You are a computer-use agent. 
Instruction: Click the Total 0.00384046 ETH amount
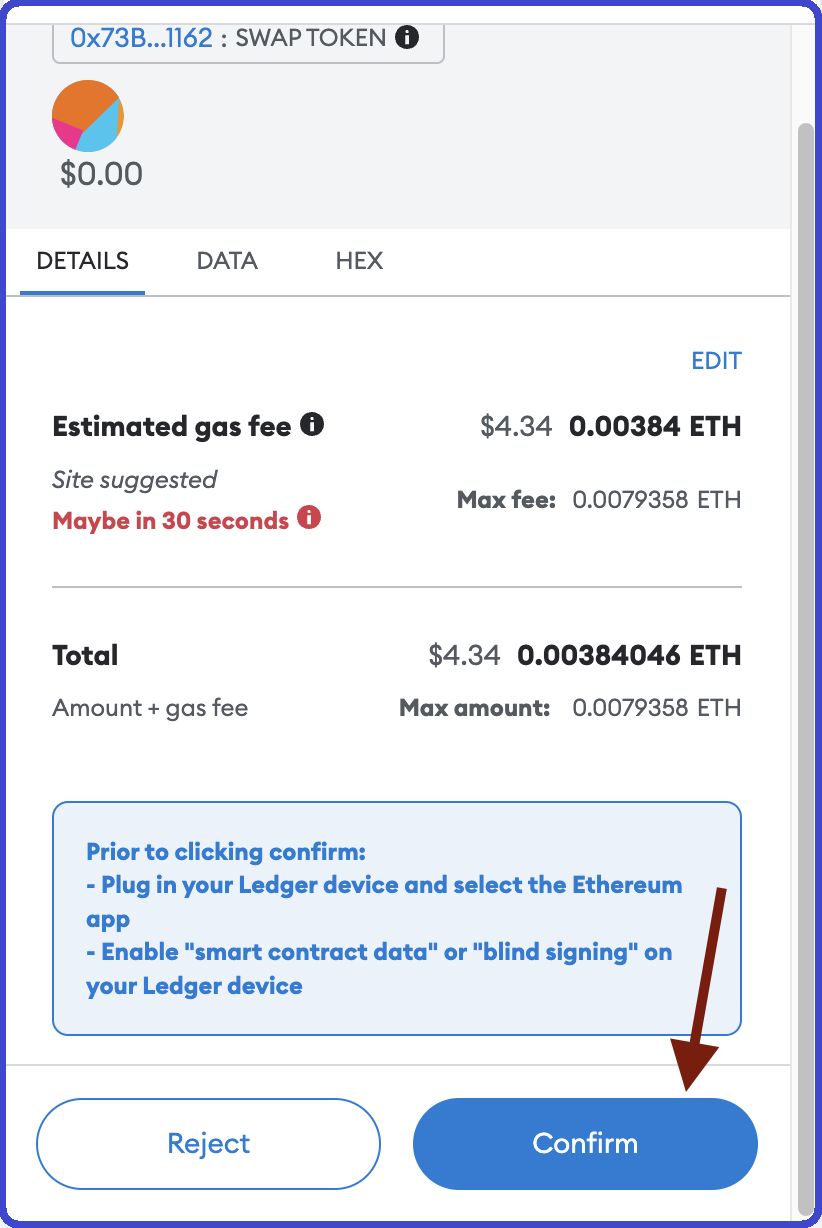629,656
